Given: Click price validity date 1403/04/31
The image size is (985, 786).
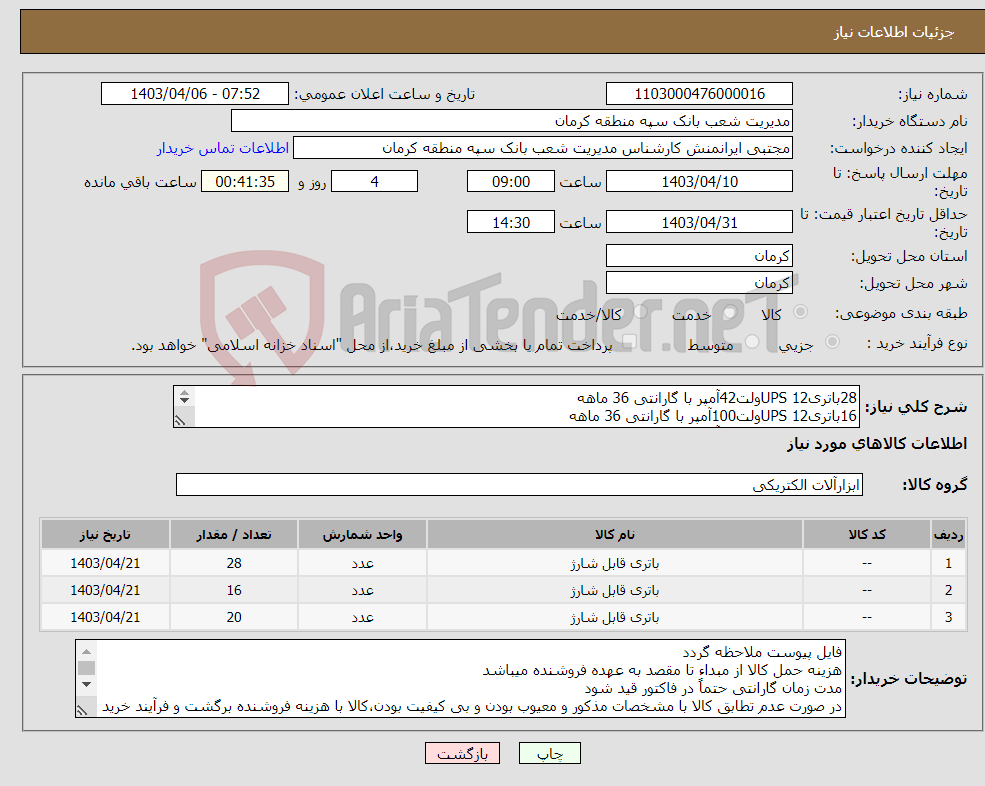Looking at the screenshot, I should [x=699, y=222].
